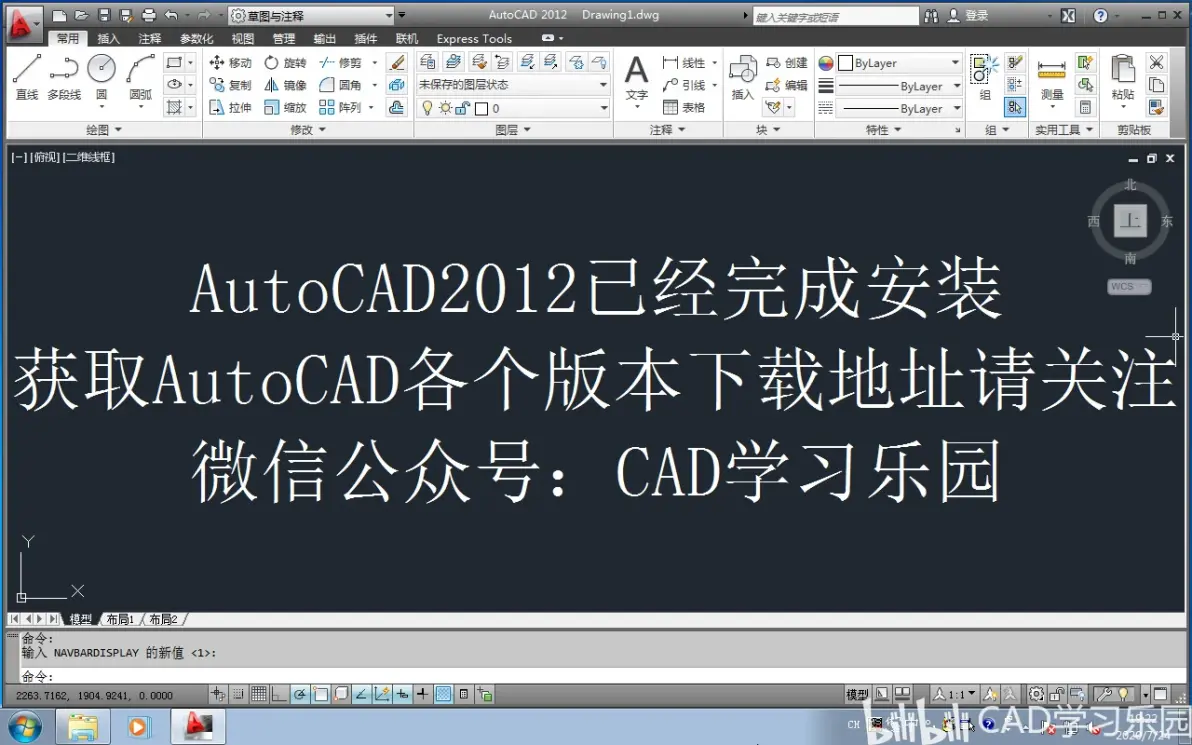Click the [俯视] view label
1192x745 pixels.
(x=46, y=157)
